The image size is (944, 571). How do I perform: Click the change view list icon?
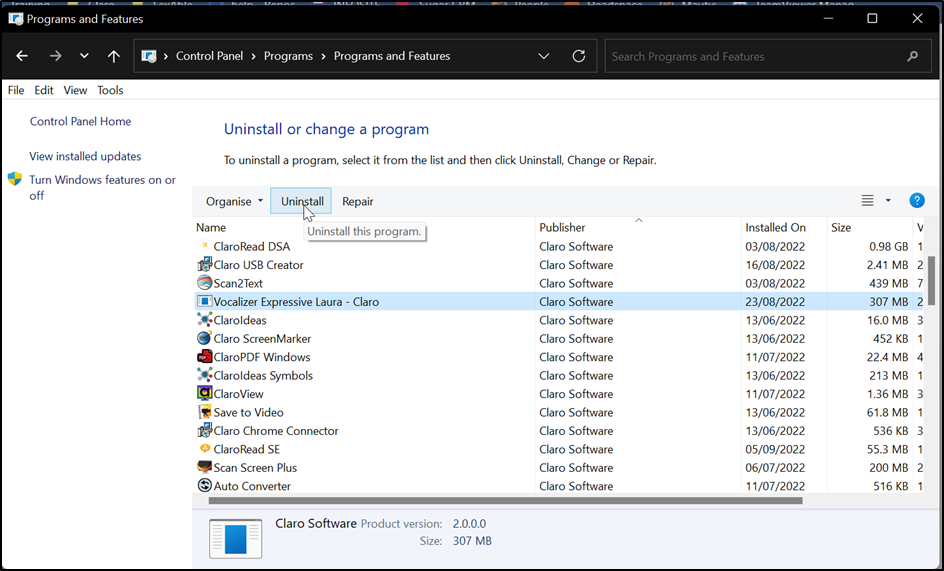(x=867, y=201)
